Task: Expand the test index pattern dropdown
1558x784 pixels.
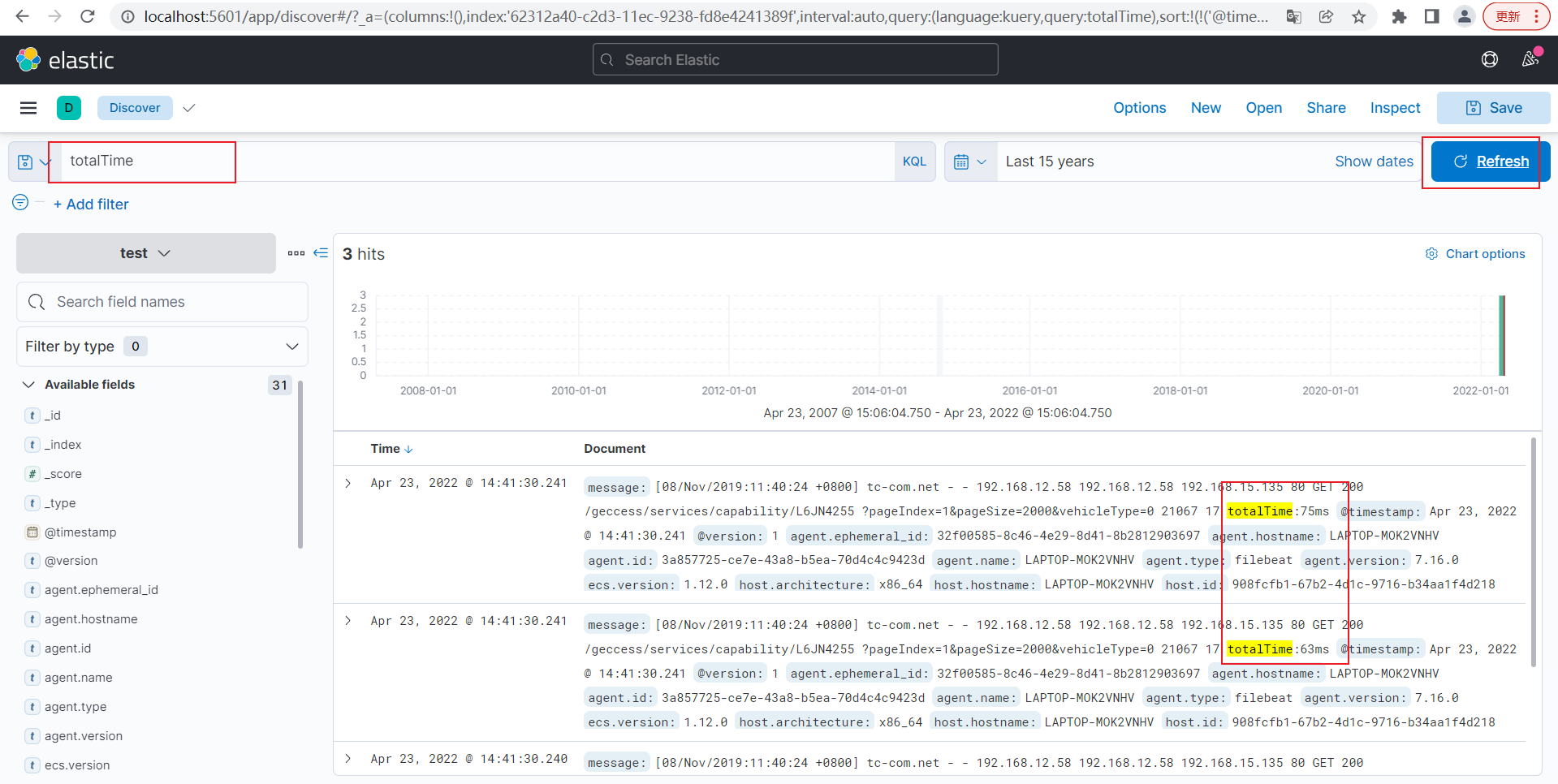Action: point(146,253)
